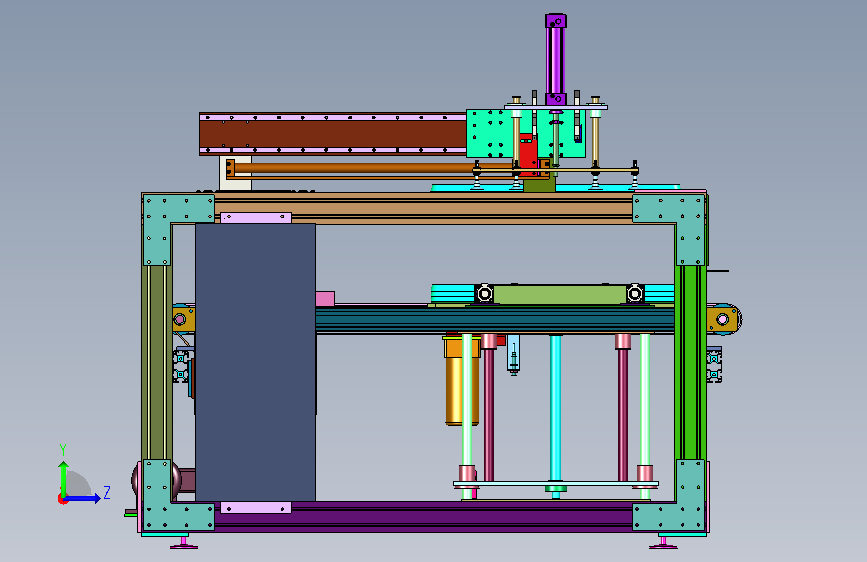Select the olive block beneath the red block
867x562 pixels.
point(539,185)
